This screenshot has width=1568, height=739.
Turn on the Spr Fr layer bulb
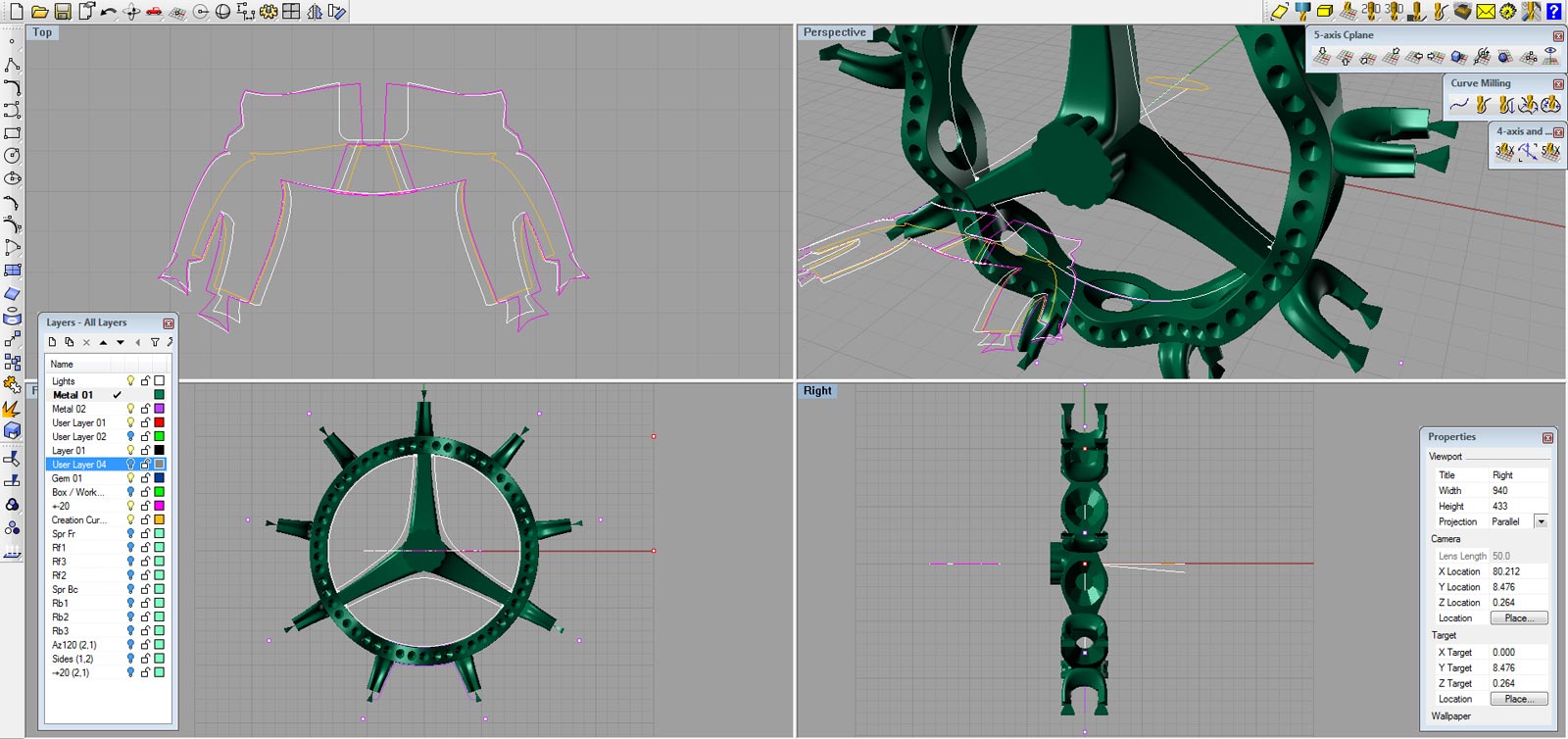click(x=130, y=534)
